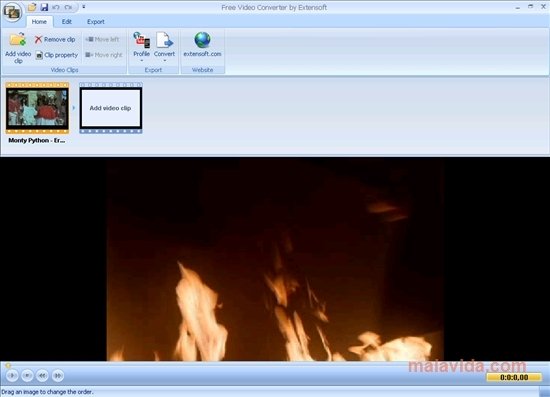Screen dimensions: 550x397
Task: Click the open folder quick access icon
Action: [x=32, y=7]
